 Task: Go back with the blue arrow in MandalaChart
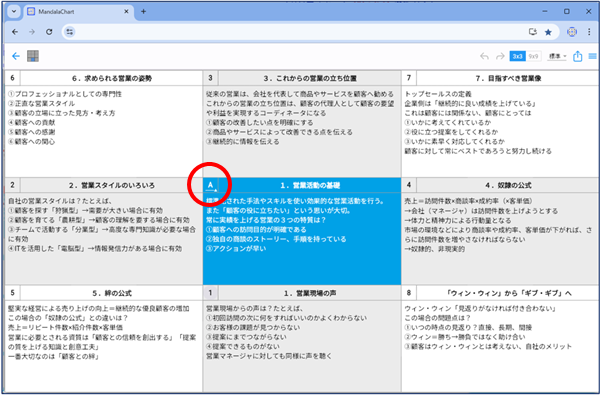pos(16,56)
